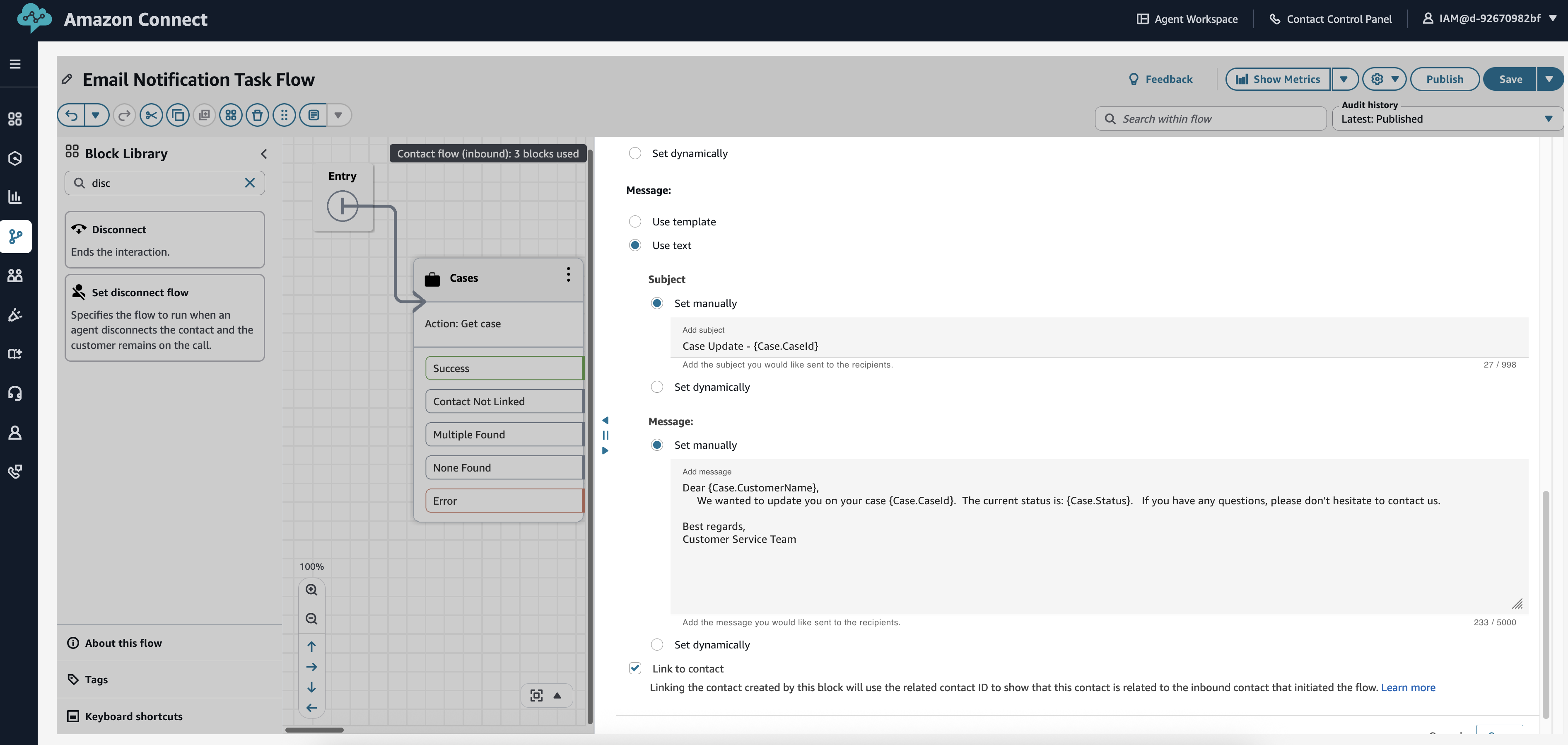Select Set dynamically under Subject
This screenshot has height=745, width=1568.
point(657,386)
